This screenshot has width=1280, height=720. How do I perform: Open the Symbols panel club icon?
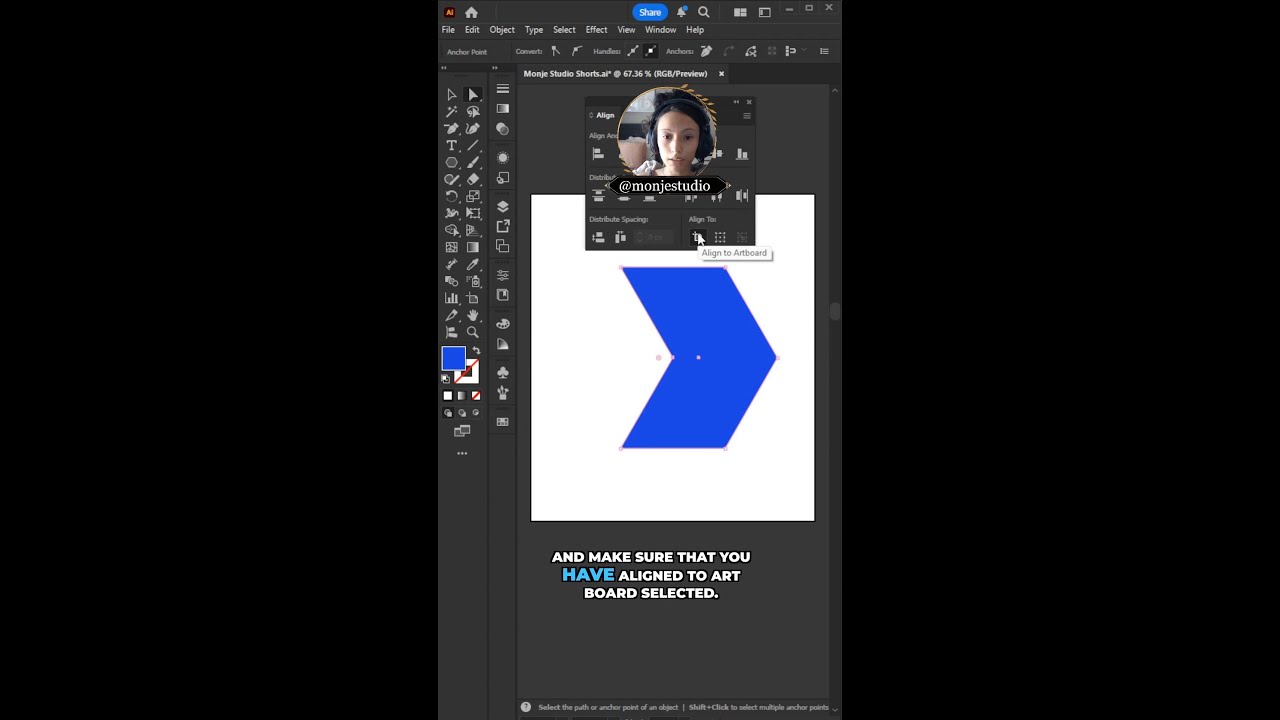[503, 372]
